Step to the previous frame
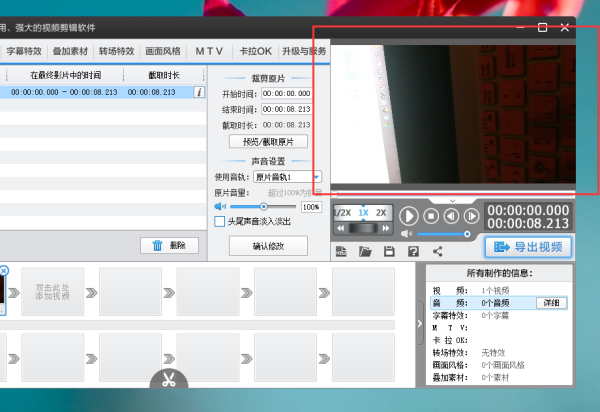Image resolution: width=600 pixels, height=412 pixels. pos(451,215)
